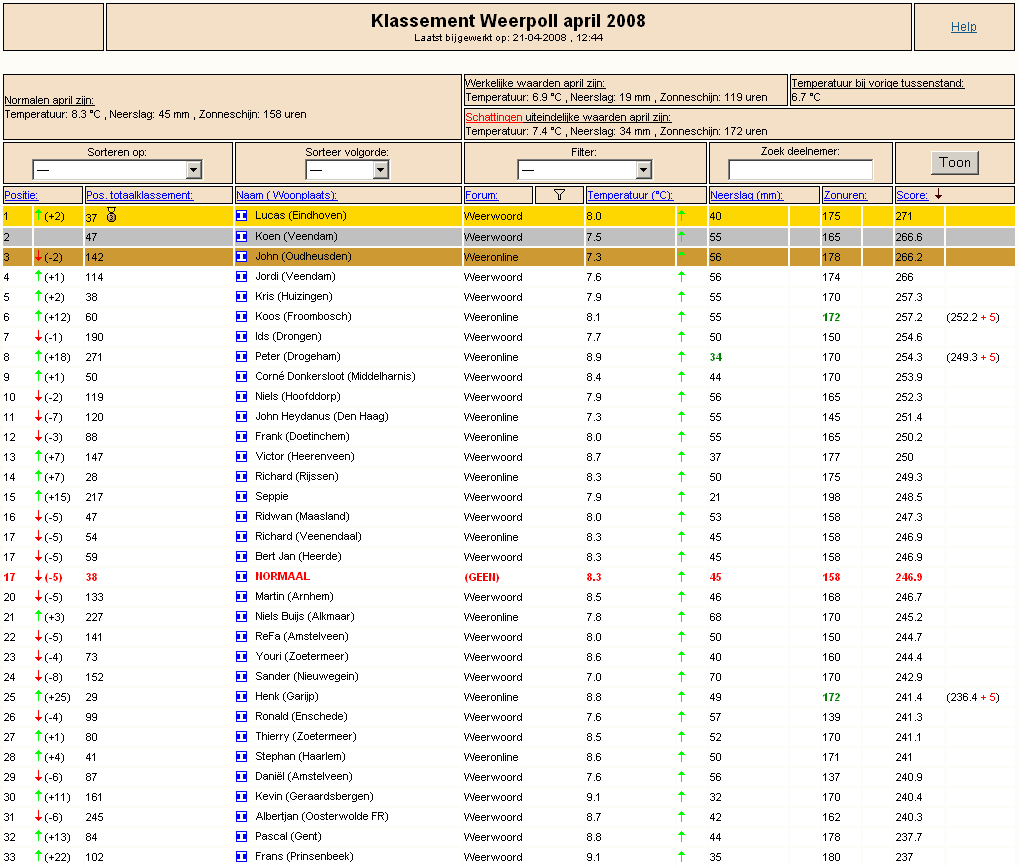
Task: Expand the Filter dropdown list
Action: tap(584, 170)
